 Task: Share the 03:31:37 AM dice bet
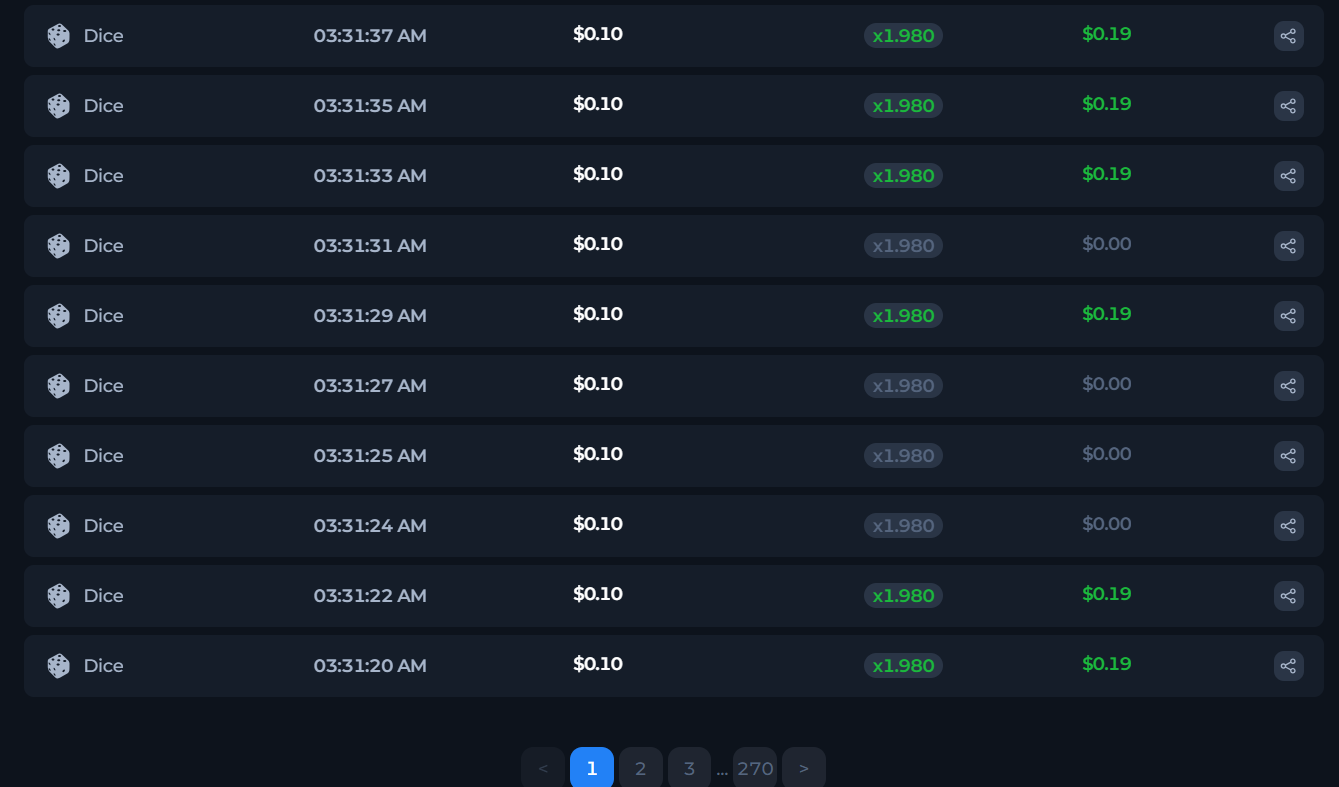(x=1288, y=36)
